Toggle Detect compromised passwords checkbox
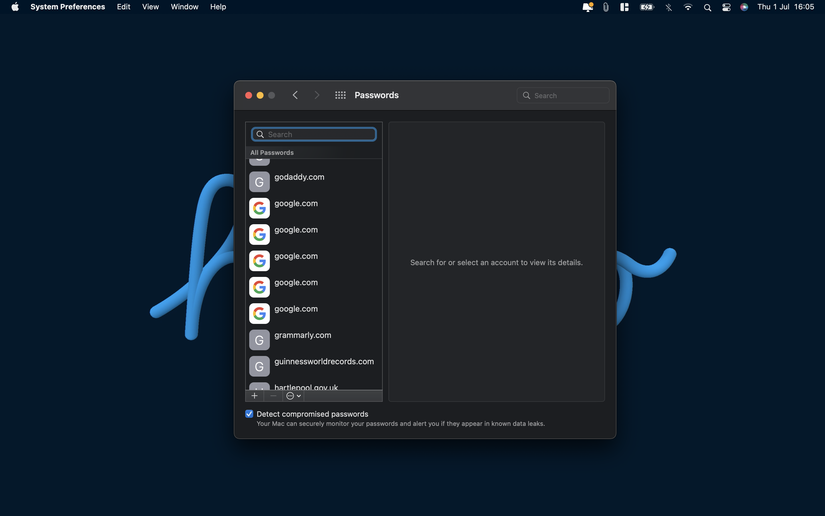The image size is (825, 516). click(249, 414)
